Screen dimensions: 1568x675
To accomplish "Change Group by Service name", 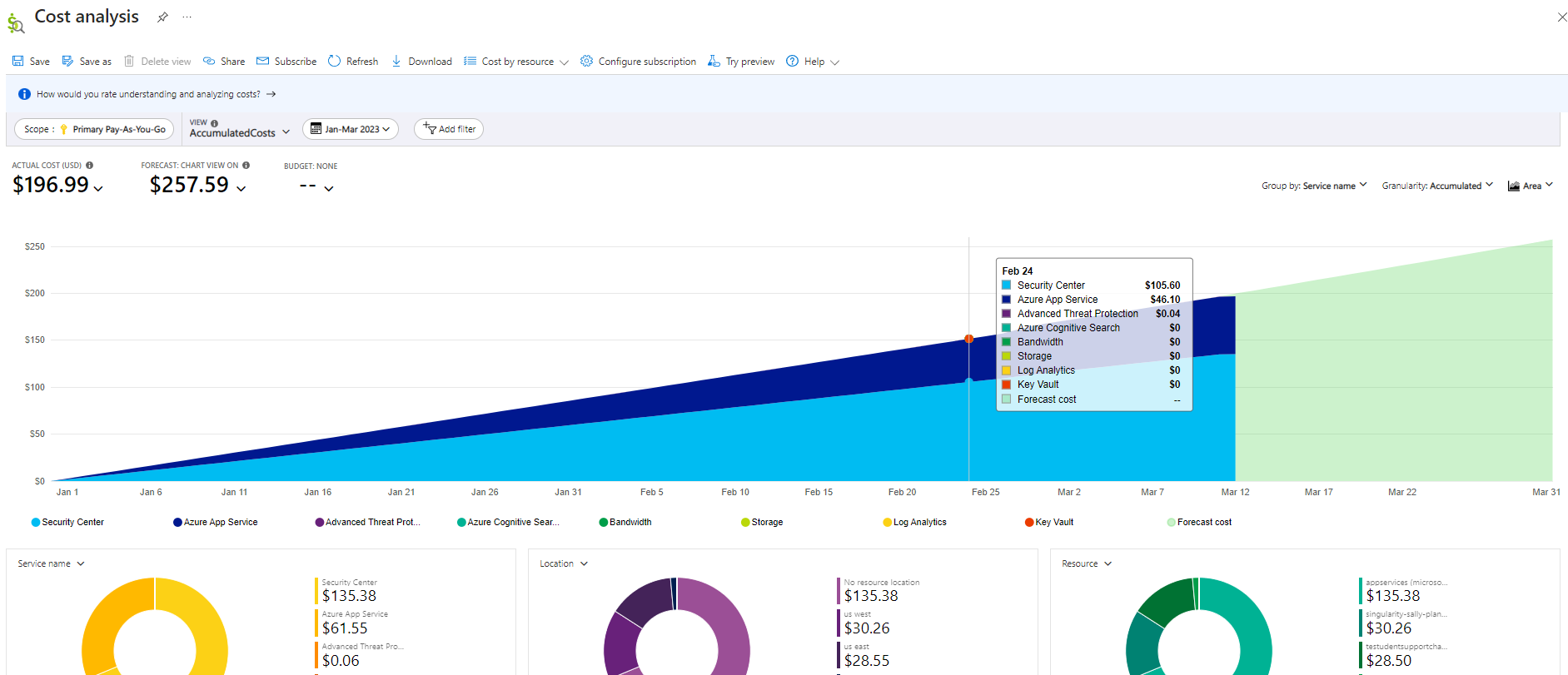I will [1314, 186].
